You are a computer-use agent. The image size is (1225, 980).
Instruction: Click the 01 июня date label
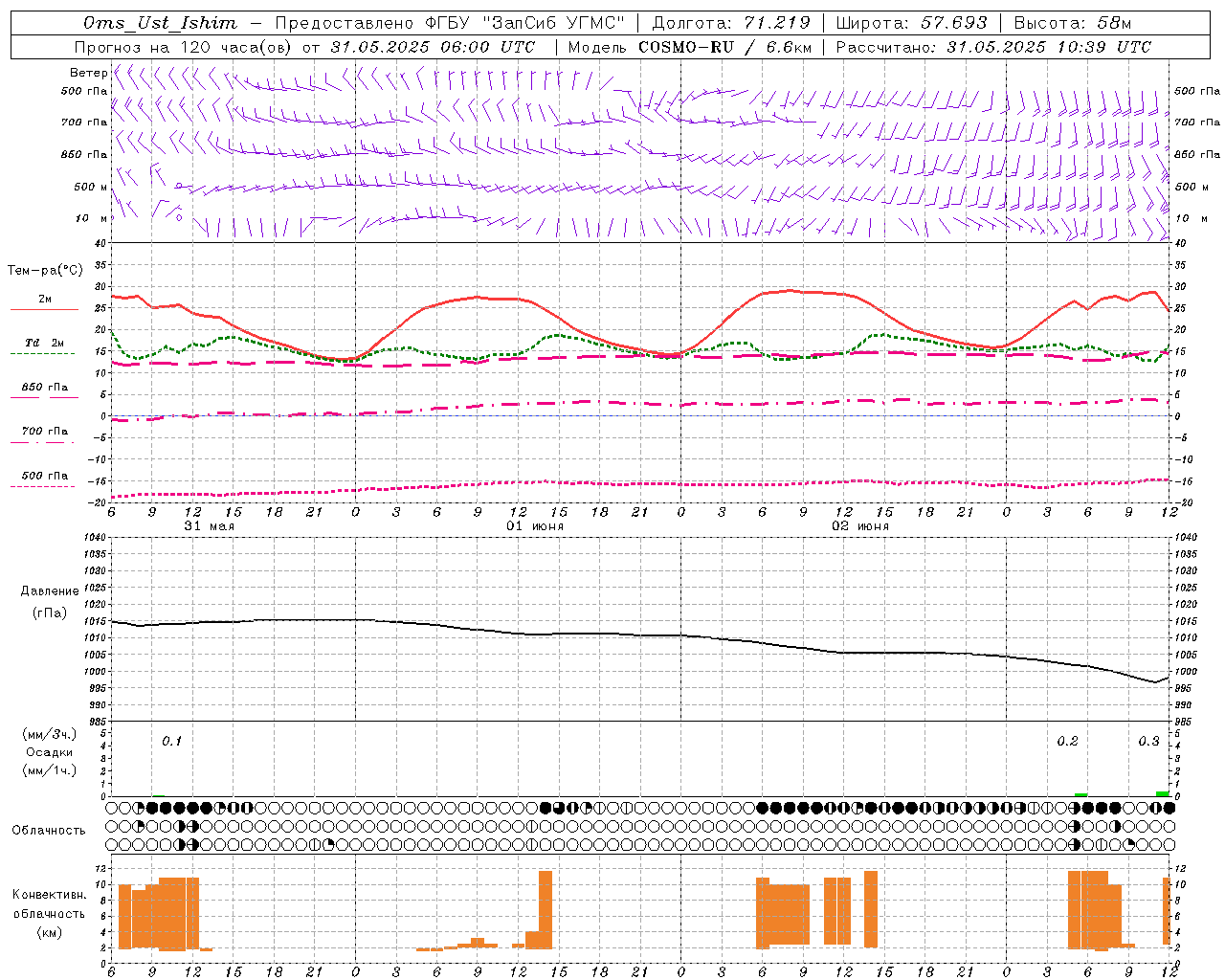pos(535,526)
